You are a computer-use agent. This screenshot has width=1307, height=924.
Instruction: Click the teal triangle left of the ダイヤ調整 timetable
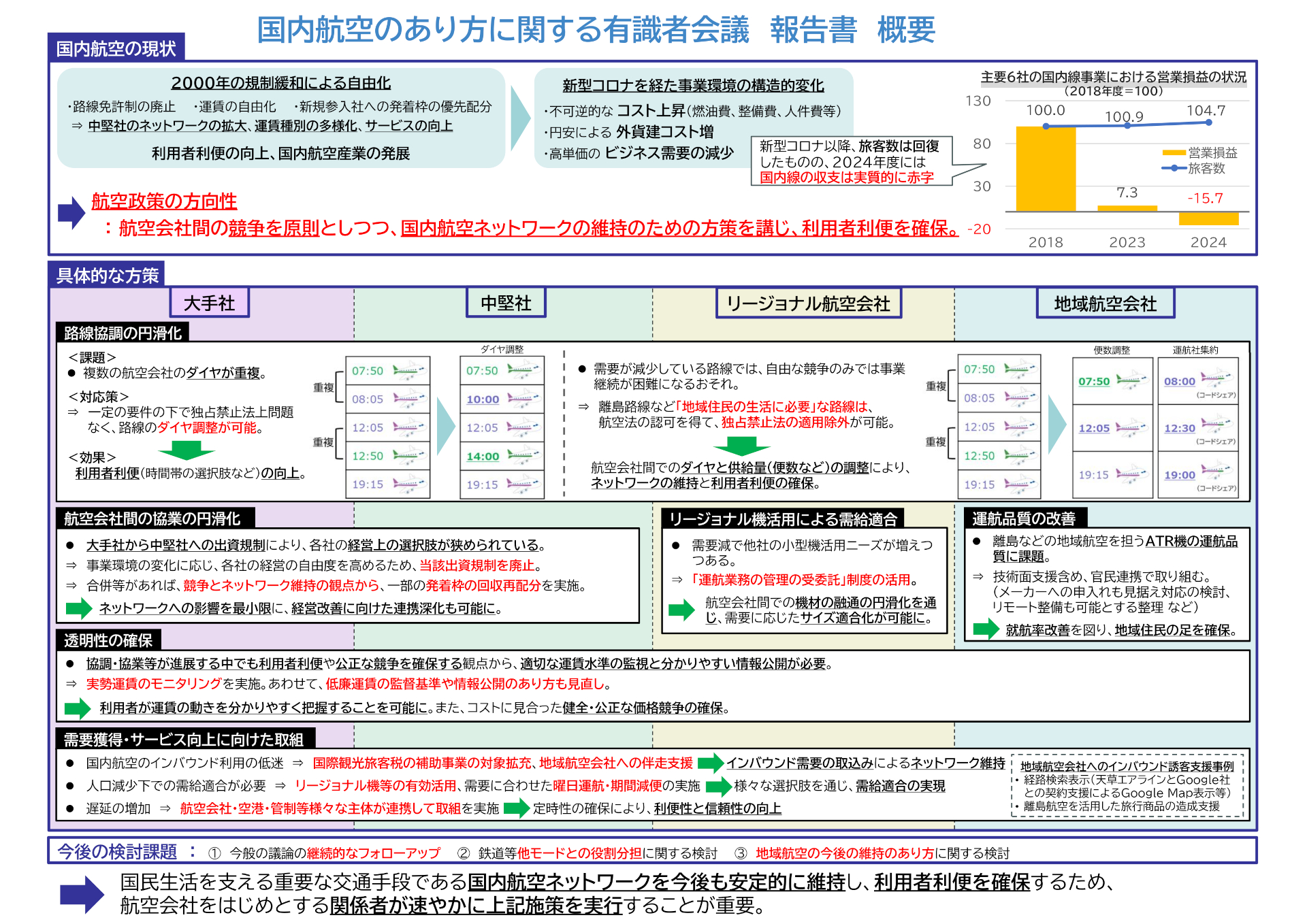[x=445, y=426]
